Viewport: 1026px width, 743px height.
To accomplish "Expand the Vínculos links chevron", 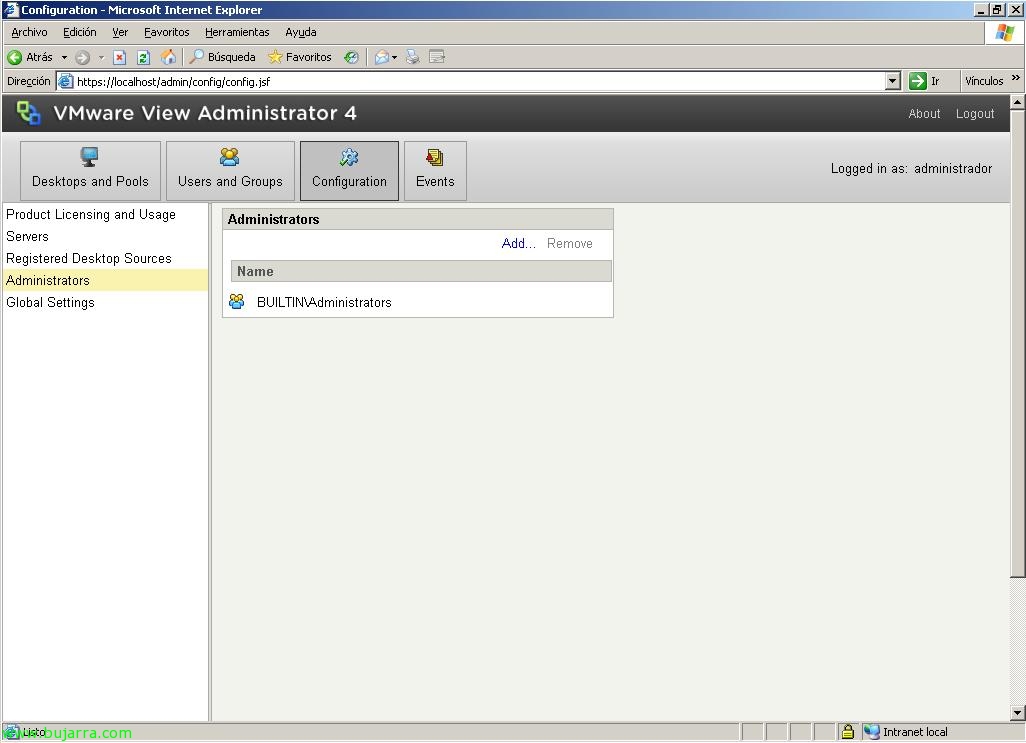I will (x=1016, y=78).
